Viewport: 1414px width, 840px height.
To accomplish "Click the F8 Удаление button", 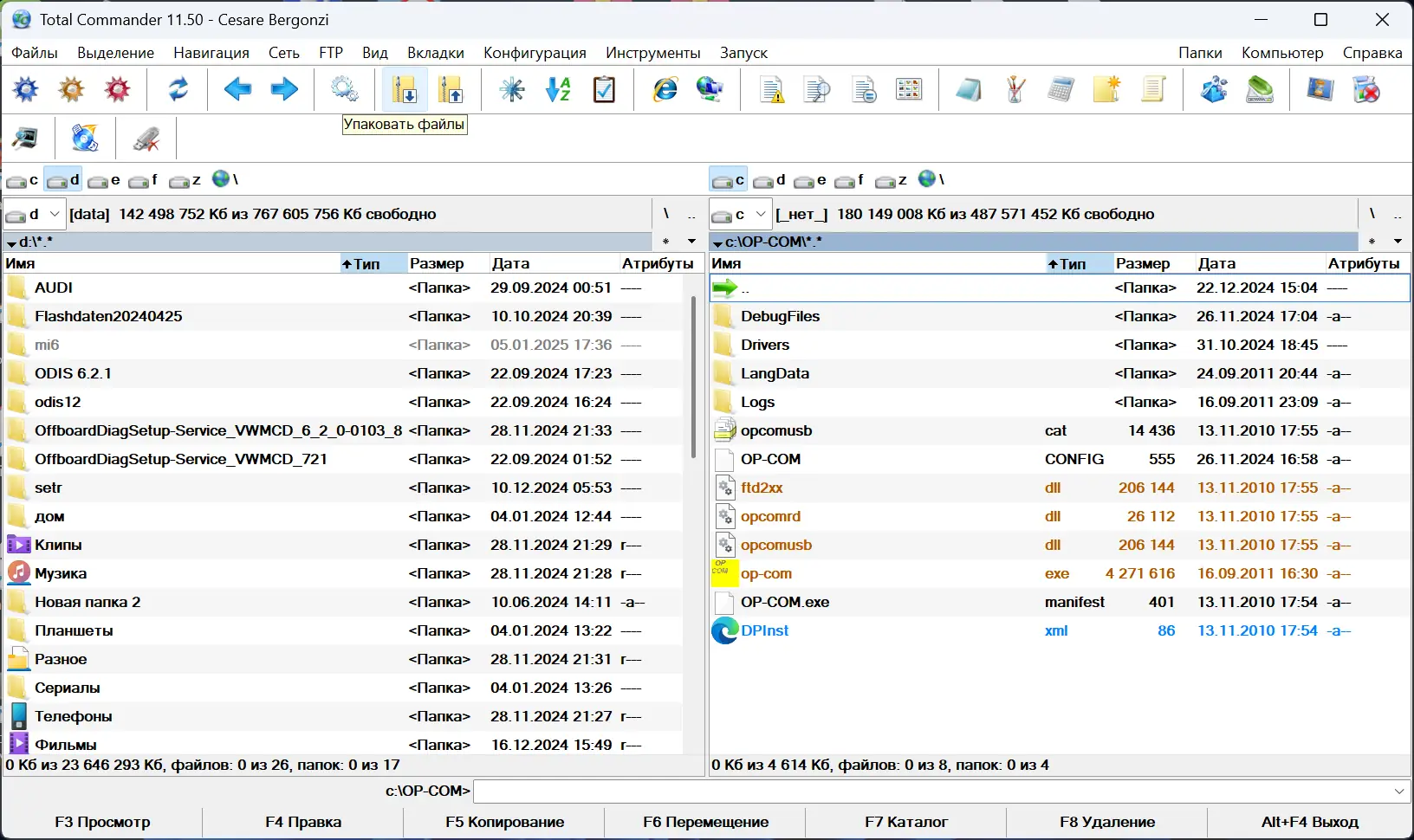I will (x=1107, y=822).
